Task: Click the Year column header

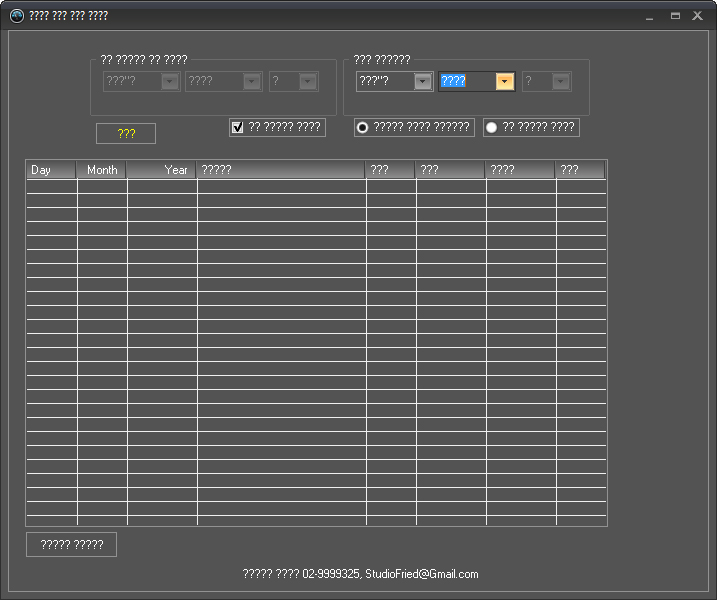Action: [162, 170]
